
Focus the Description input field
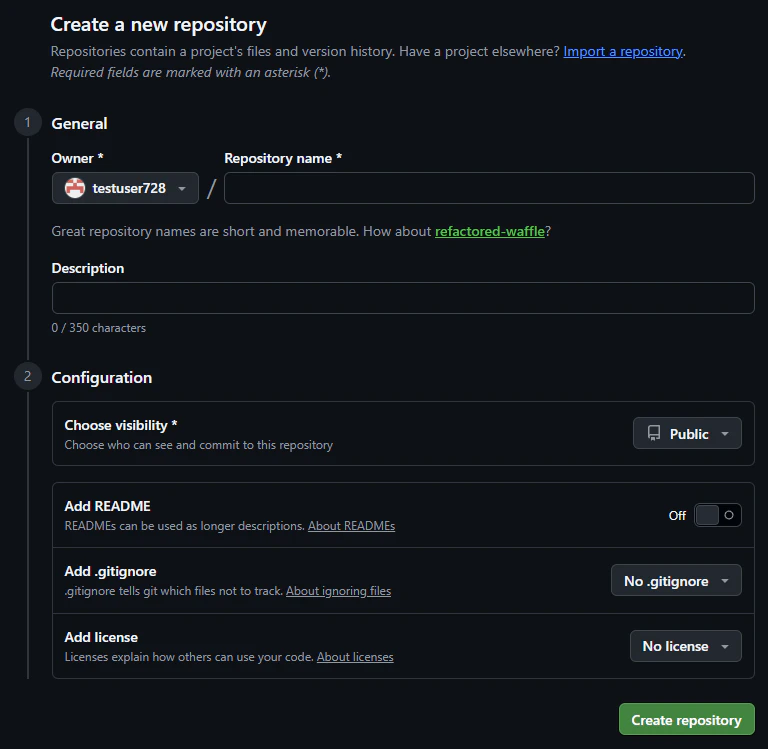403,298
